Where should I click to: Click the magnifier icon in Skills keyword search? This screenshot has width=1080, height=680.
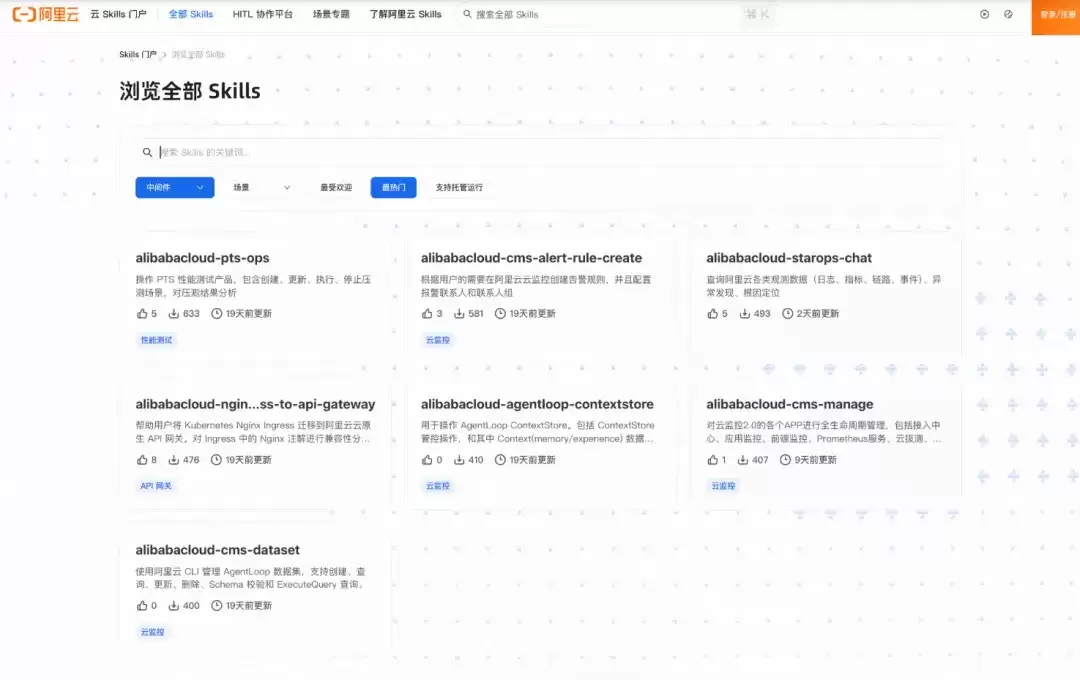[x=147, y=152]
